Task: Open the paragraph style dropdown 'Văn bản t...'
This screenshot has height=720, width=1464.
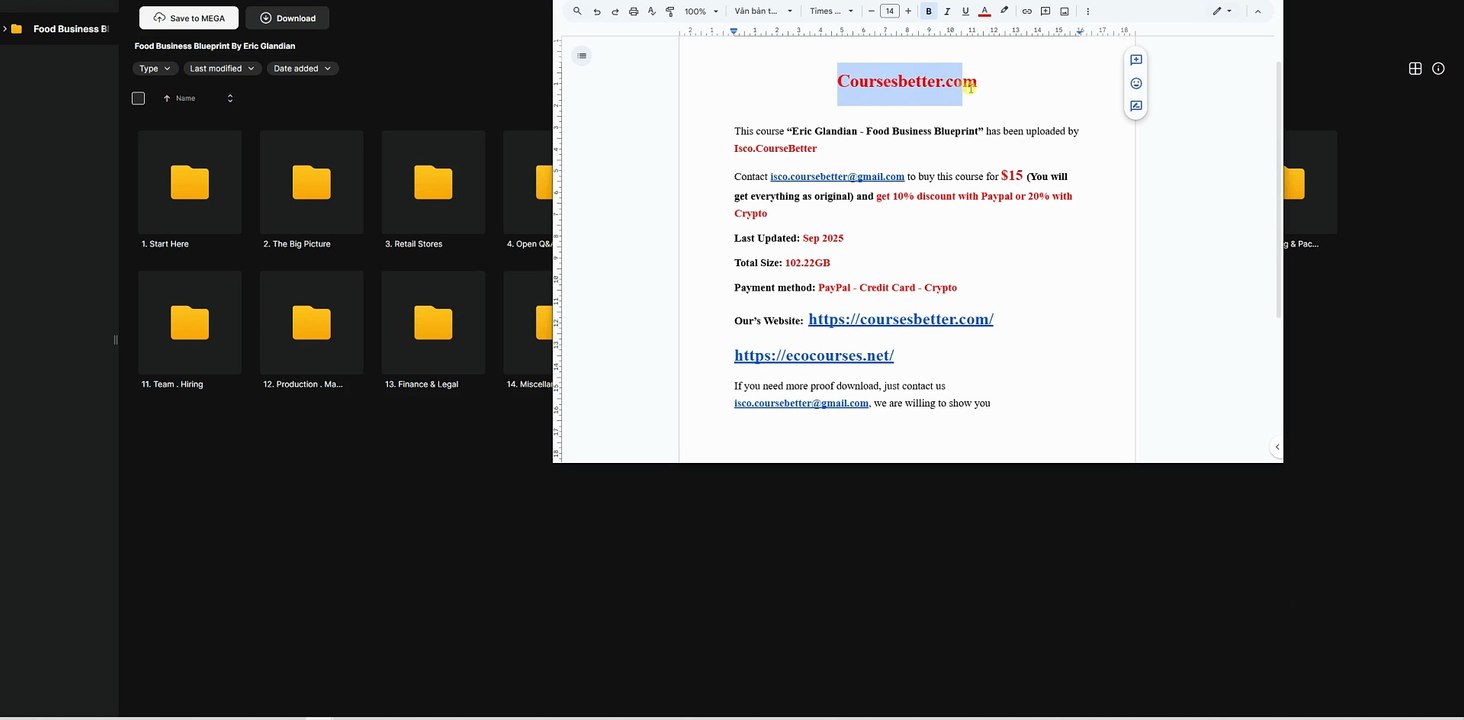Action: 763,11
